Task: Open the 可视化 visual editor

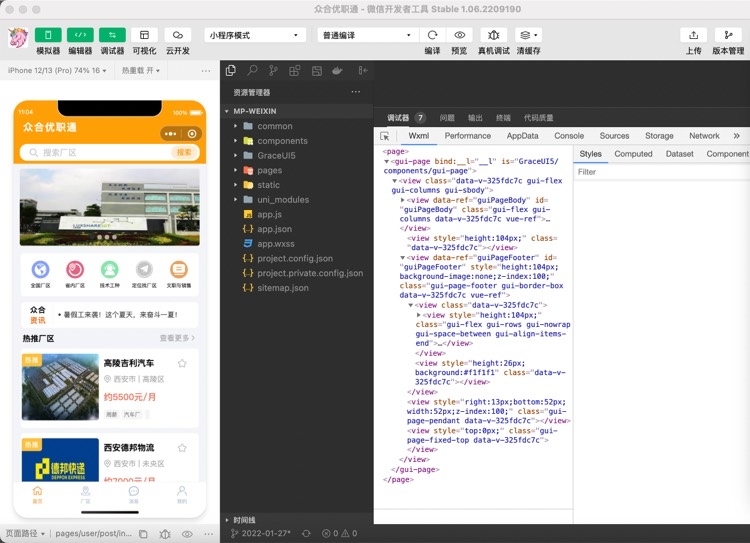Action: point(144,35)
